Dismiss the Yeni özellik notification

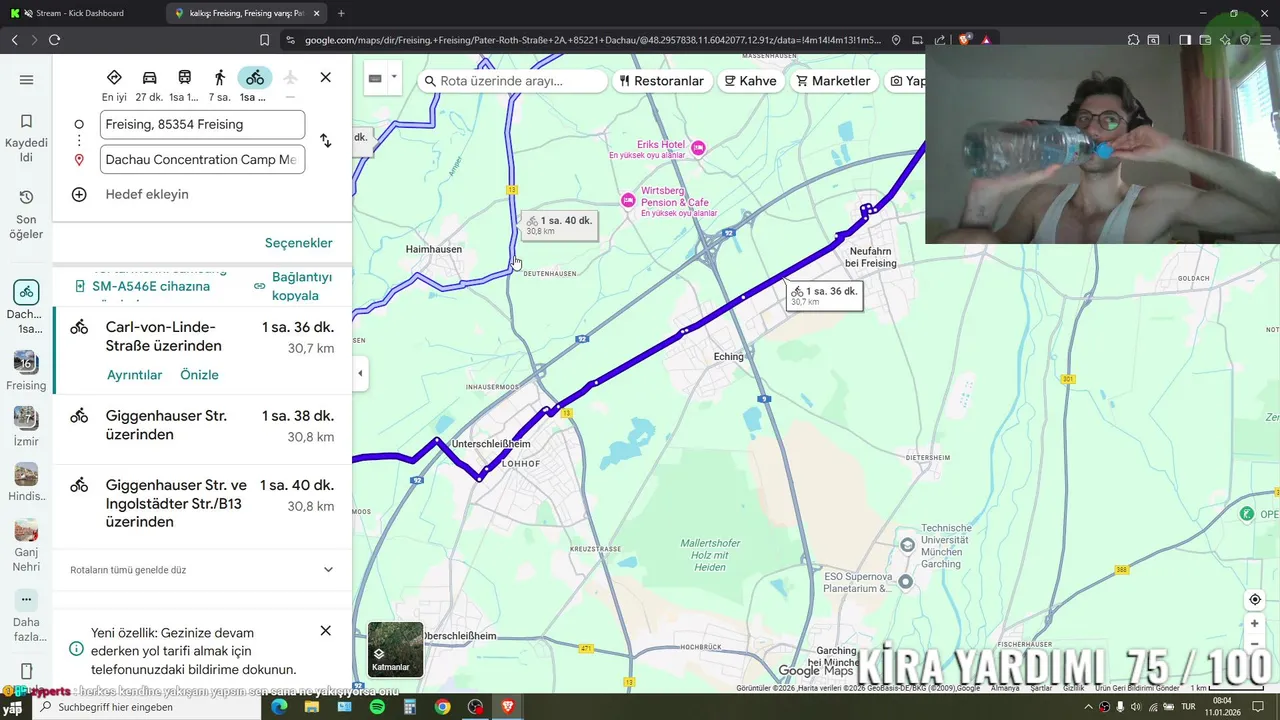click(x=325, y=631)
